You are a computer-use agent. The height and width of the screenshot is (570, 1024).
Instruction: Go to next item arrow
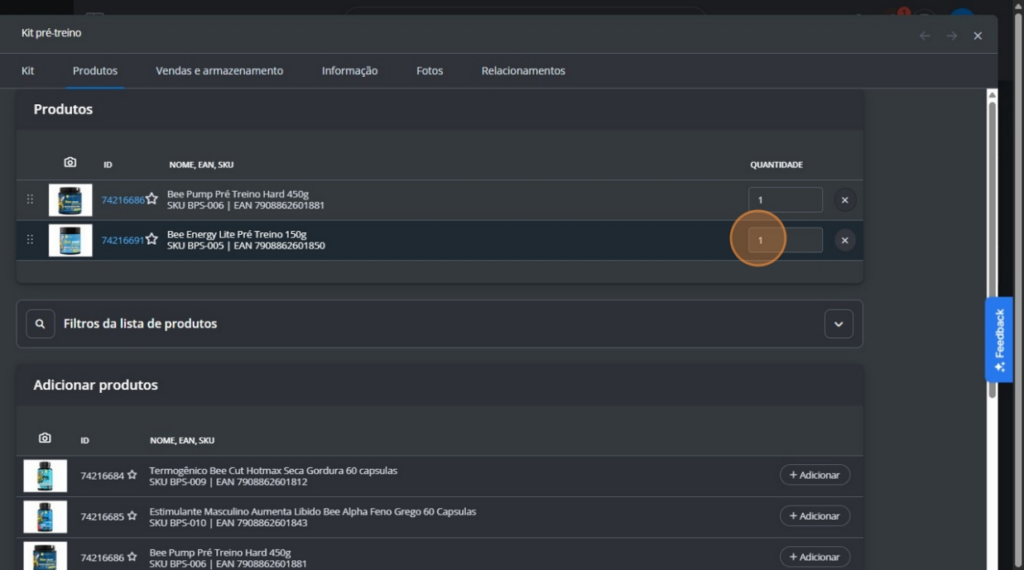(x=952, y=36)
